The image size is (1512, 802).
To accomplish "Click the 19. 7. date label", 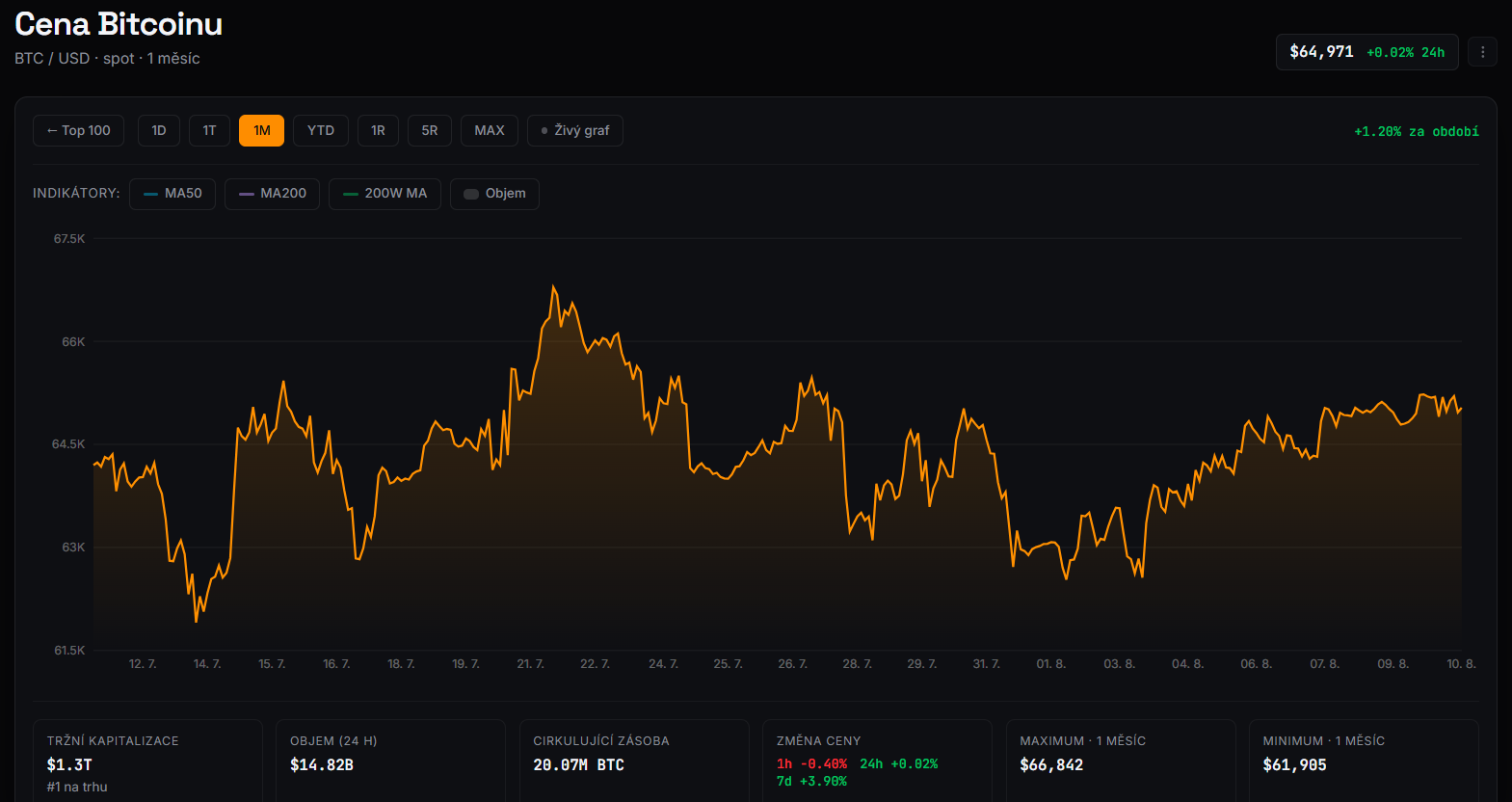I will pos(465,664).
